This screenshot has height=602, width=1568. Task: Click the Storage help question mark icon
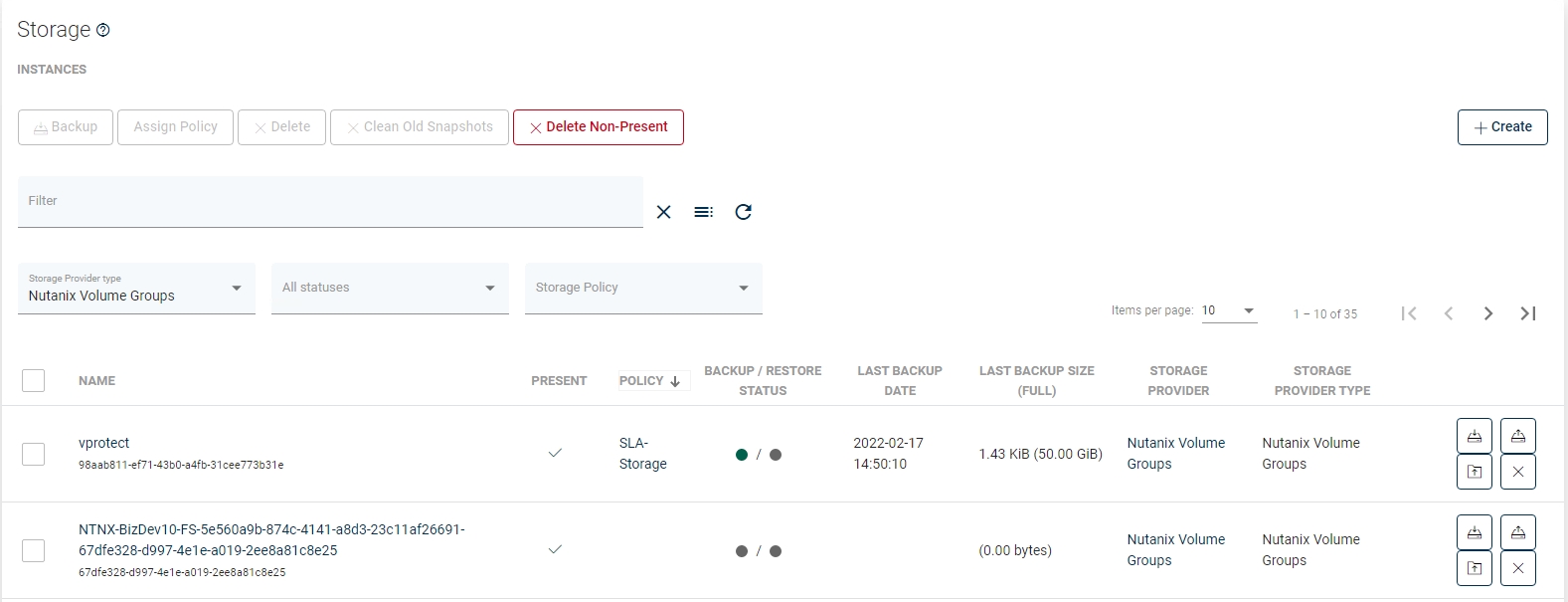[x=103, y=31]
